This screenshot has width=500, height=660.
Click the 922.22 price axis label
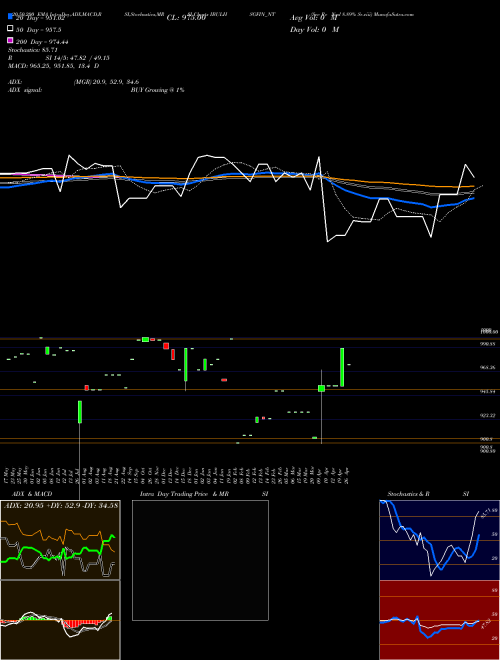[487, 415]
